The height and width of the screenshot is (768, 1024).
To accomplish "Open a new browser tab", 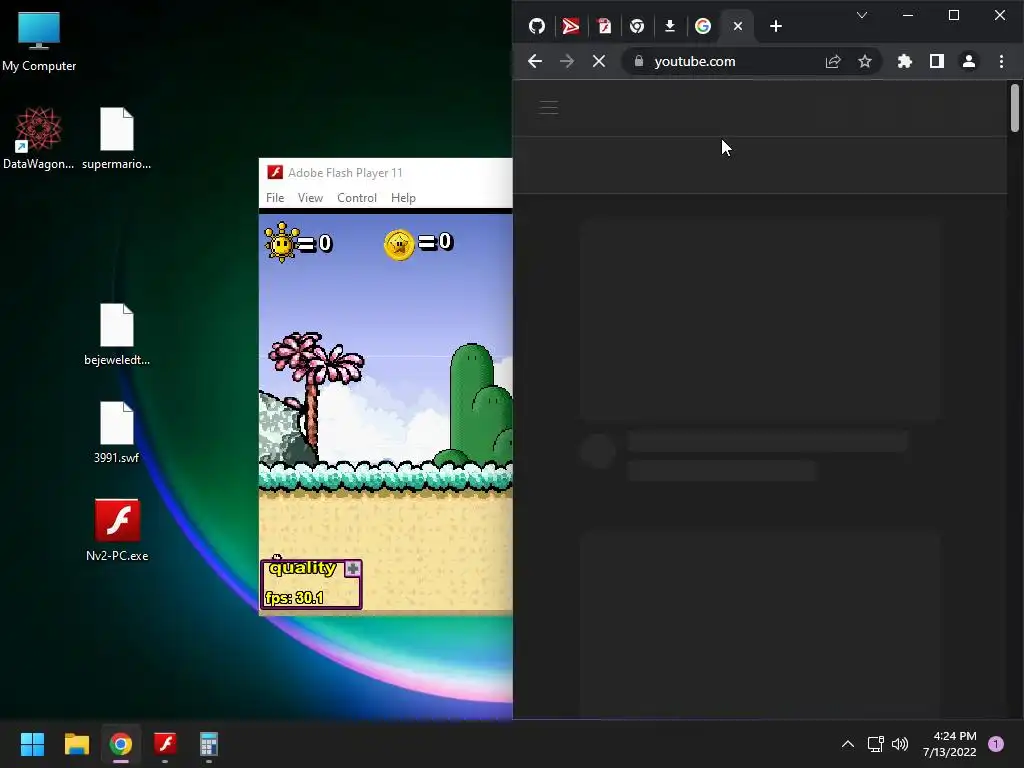I will (x=776, y=26).
